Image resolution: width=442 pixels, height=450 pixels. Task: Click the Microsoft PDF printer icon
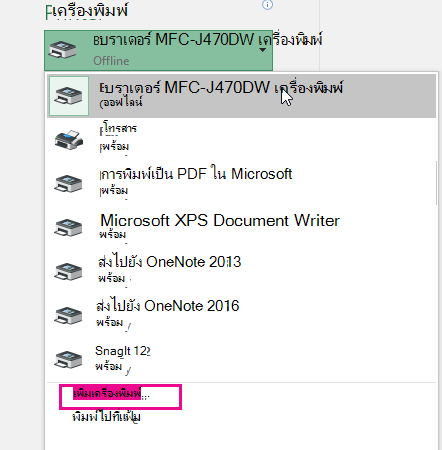[68, 184]
